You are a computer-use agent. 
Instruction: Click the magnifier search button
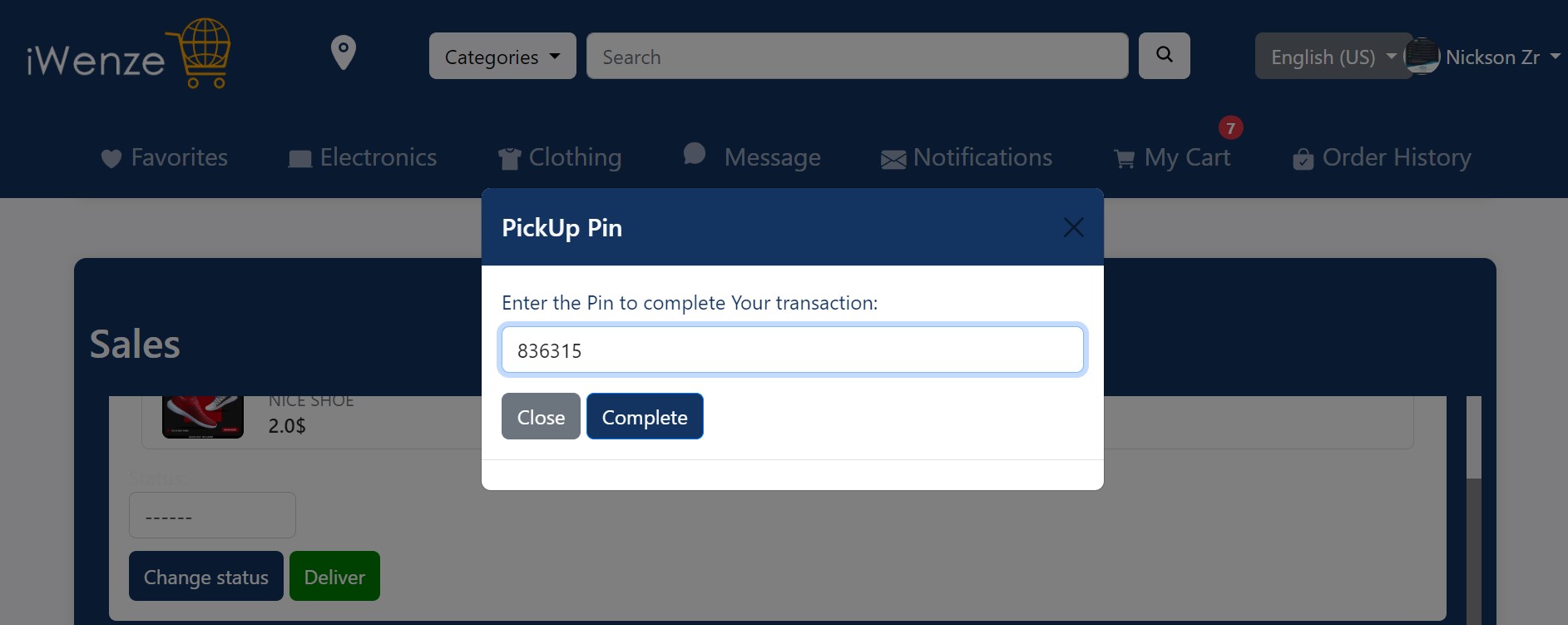(x=1164, y=56)
